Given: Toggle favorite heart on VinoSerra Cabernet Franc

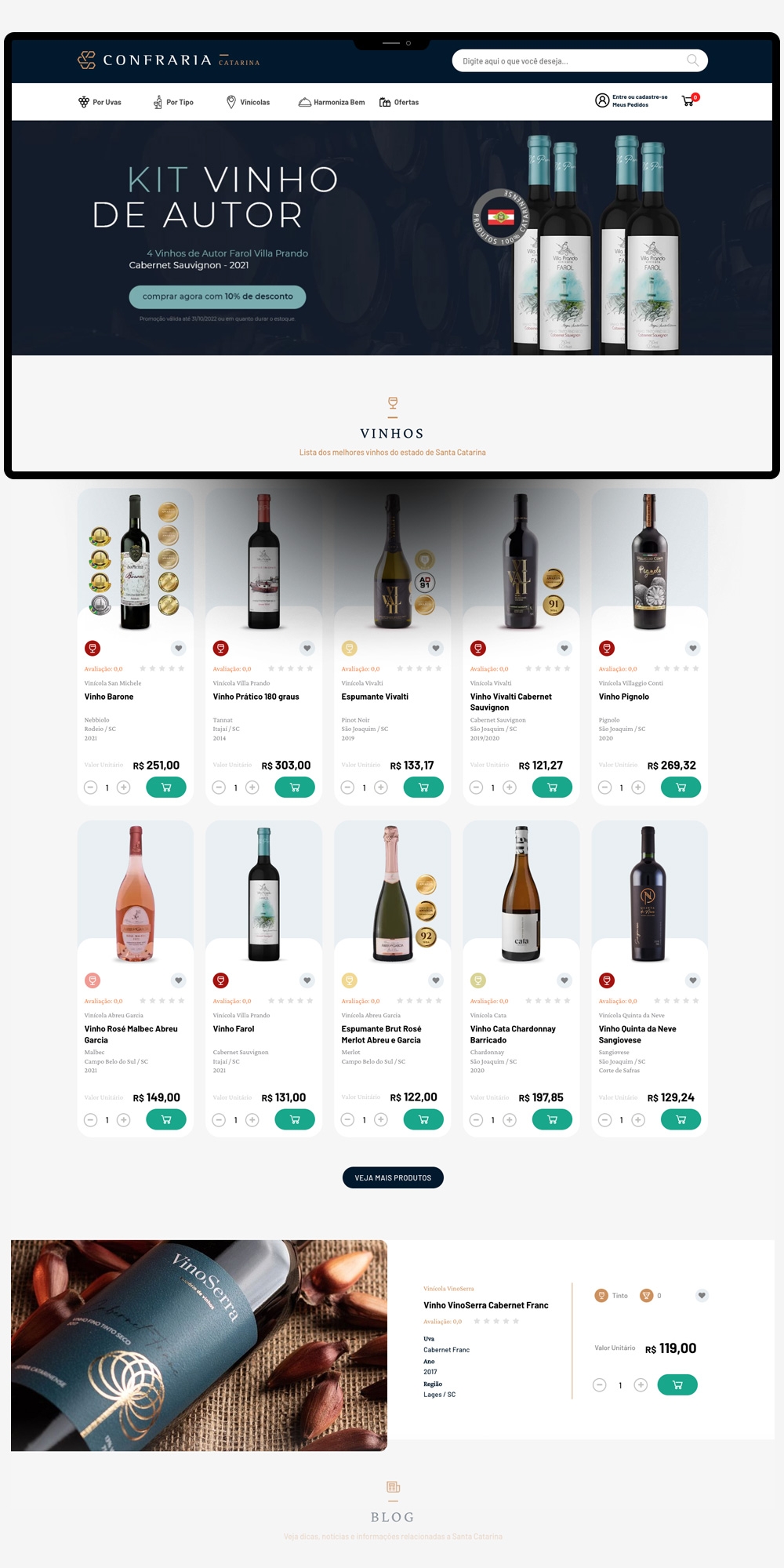Looking at the screenshot, I should (702, 1295).
